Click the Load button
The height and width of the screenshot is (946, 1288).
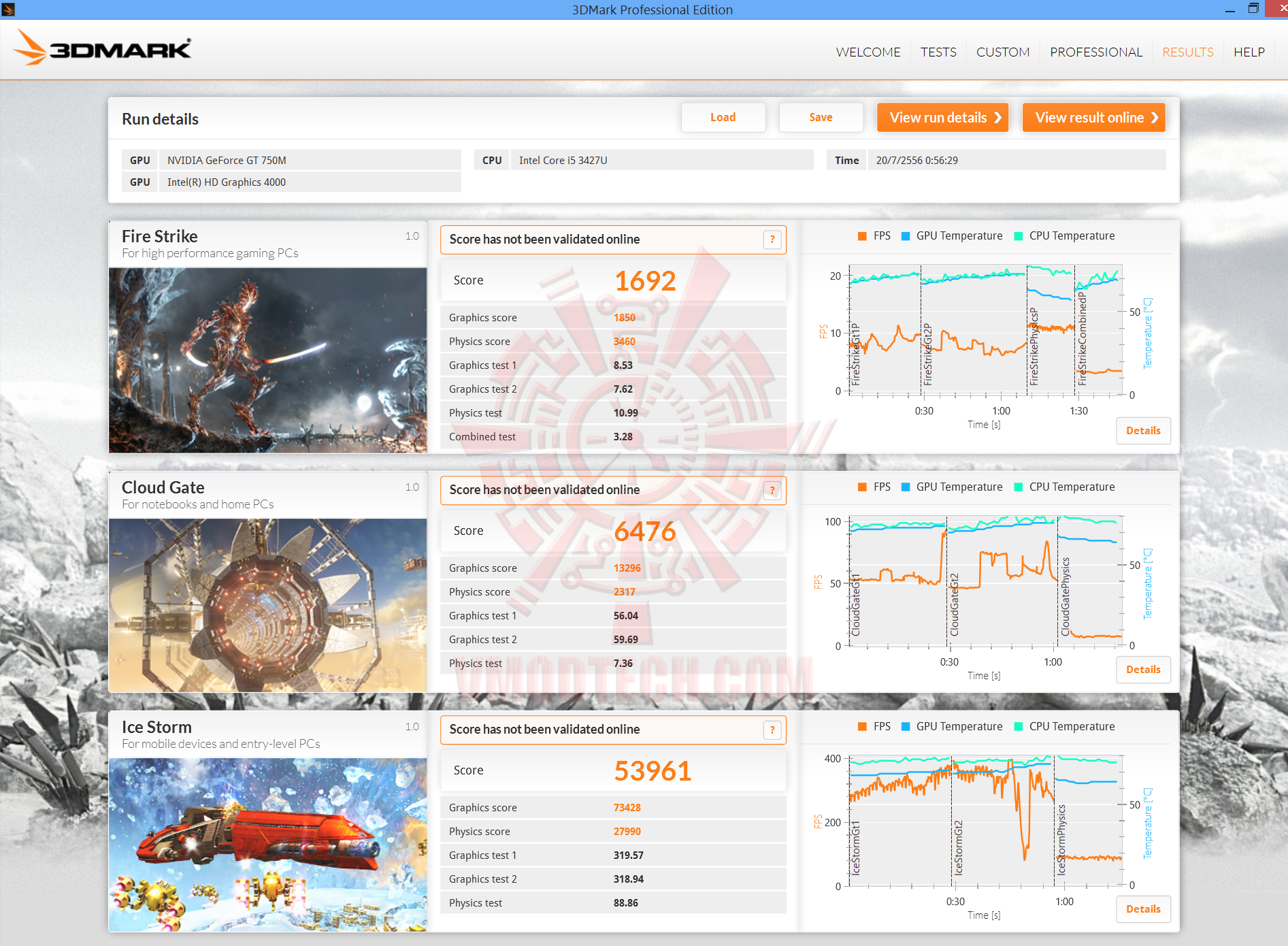coord(723,117)
